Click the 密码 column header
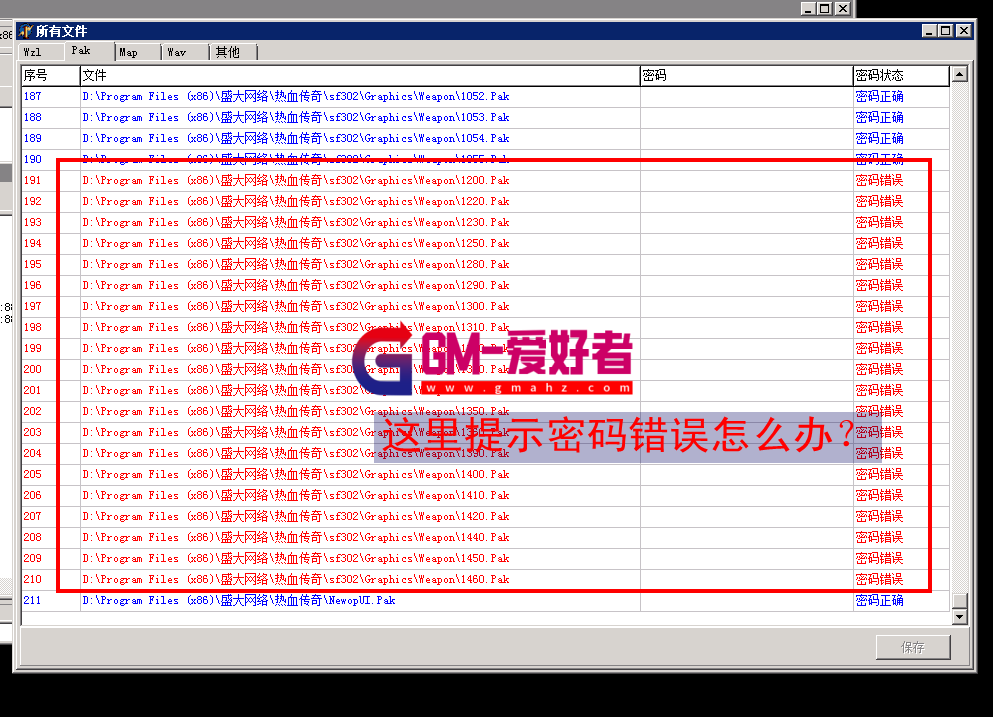This screenshot has width=993, height=717. pos(747,75)
